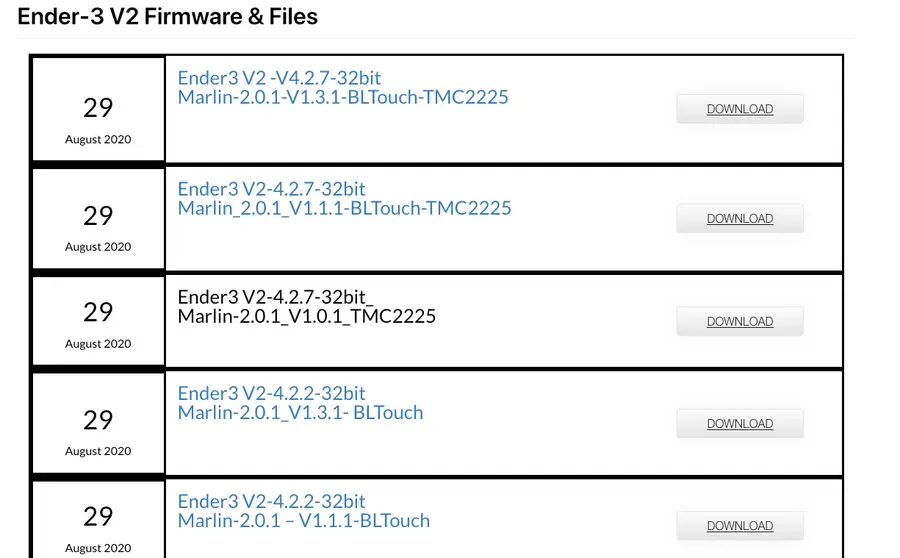Click the August 2020 label in the first row
Viewport: 900px width, 558px height.
click(x=98, y=140)
